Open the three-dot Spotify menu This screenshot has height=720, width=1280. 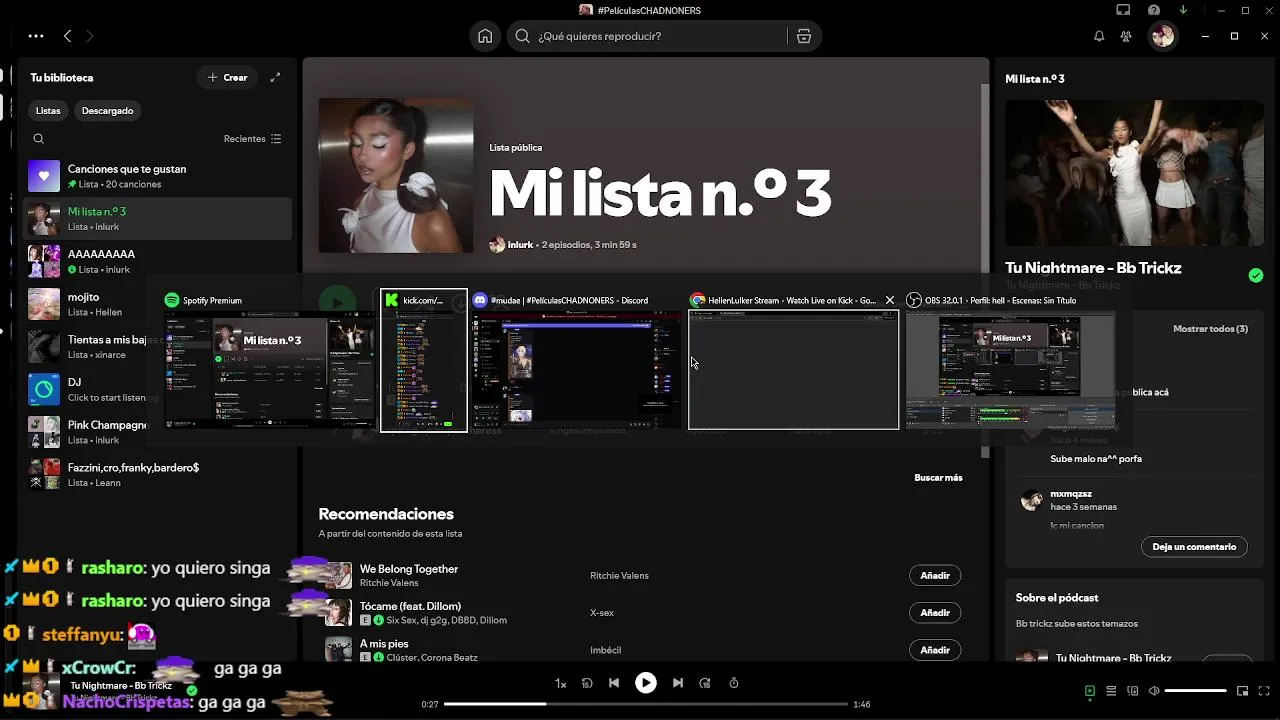click(36, 36)
